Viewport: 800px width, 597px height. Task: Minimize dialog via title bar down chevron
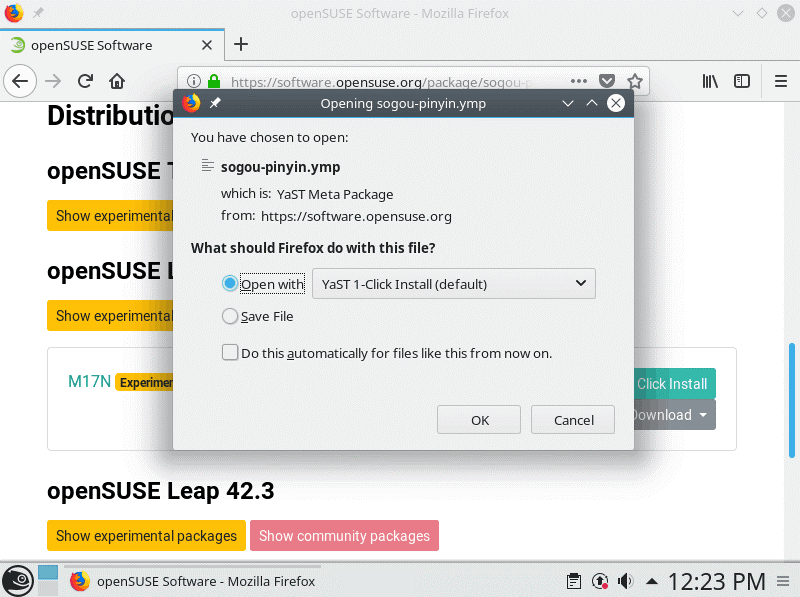tap(567, 103)
